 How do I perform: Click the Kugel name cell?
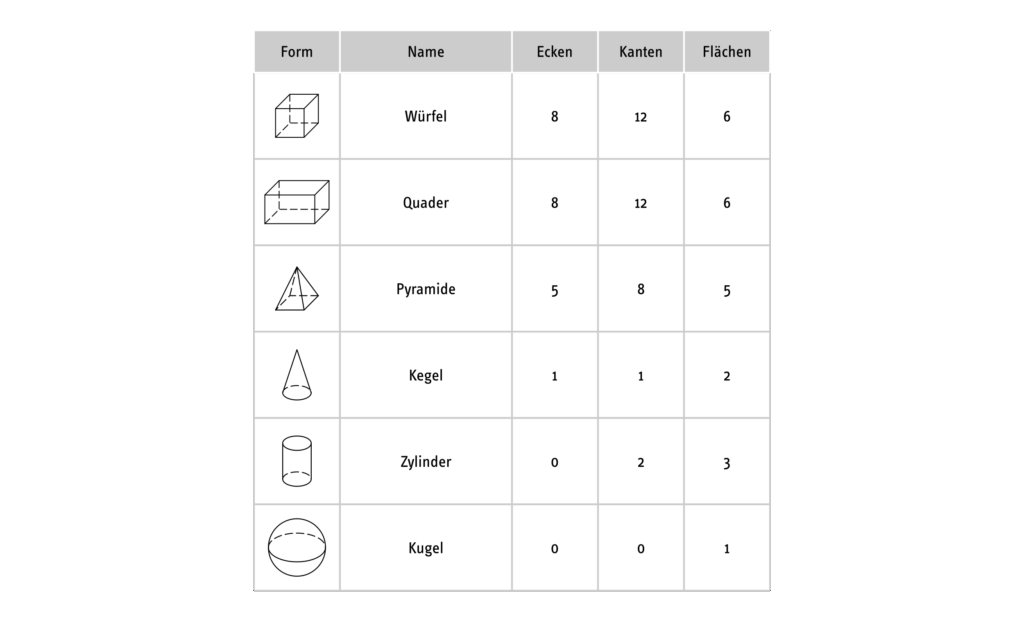426,548
